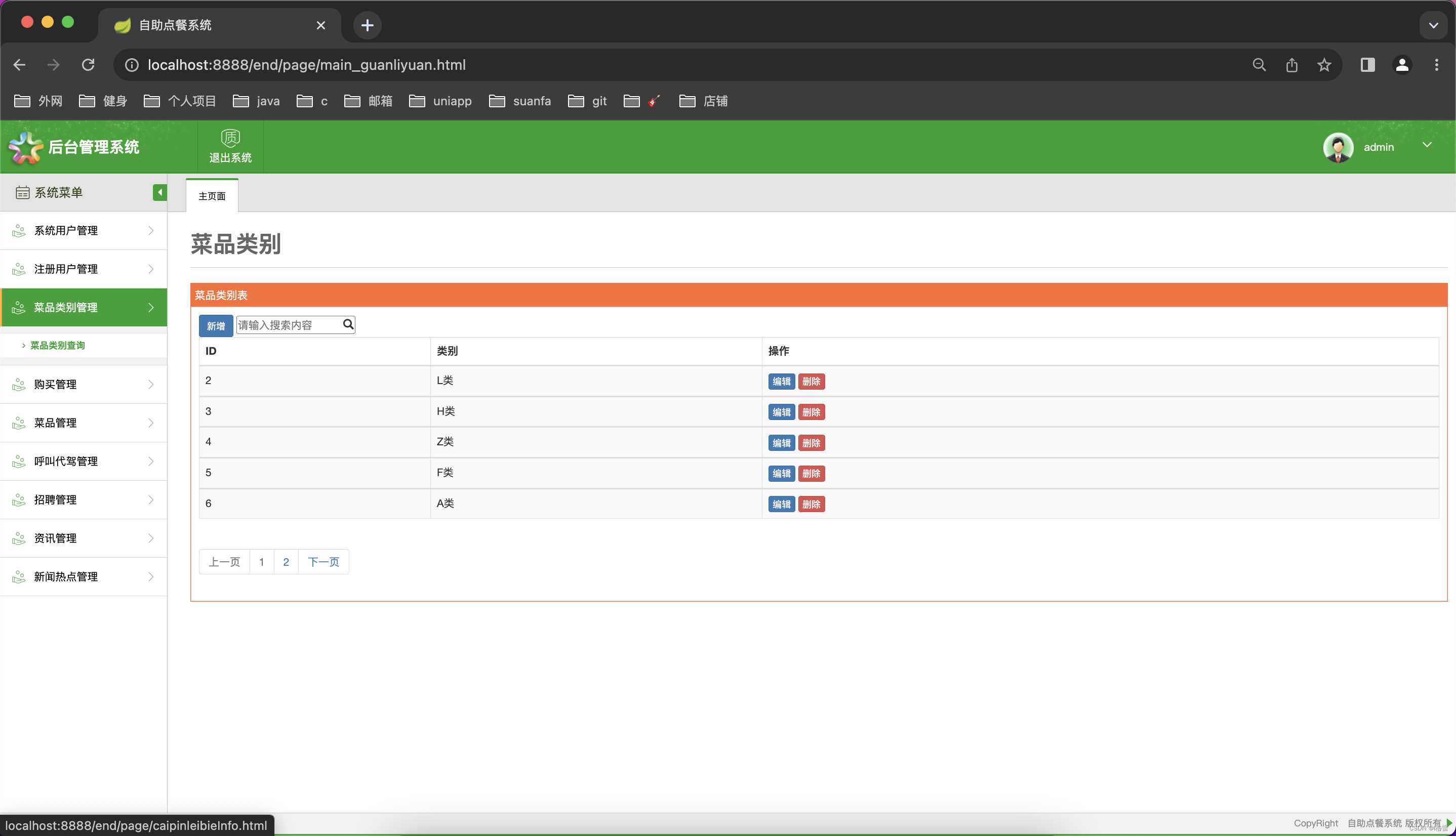Click the admin avatar picture
This screenshot has width=1456, height=836.
(x=1338, y=148)
